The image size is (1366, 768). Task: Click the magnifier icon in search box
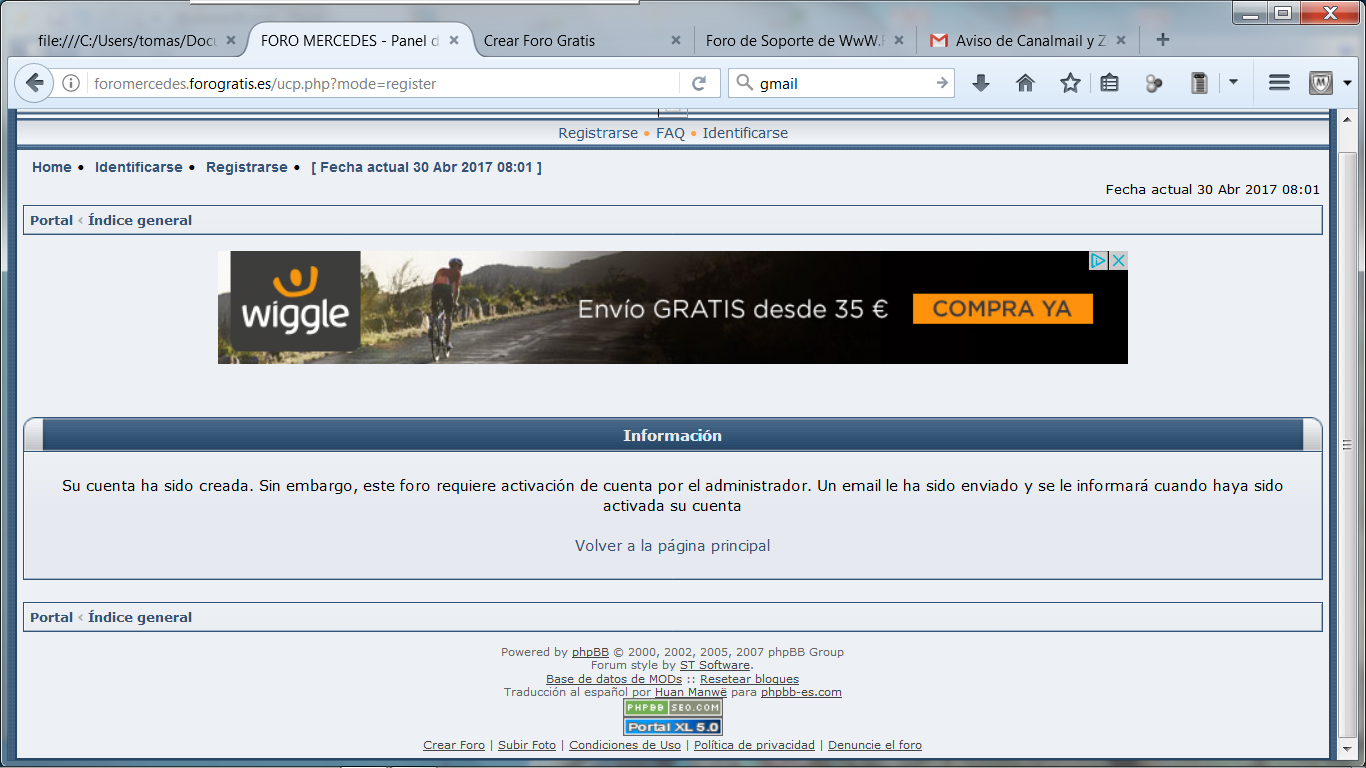click(x=744, y=83)
